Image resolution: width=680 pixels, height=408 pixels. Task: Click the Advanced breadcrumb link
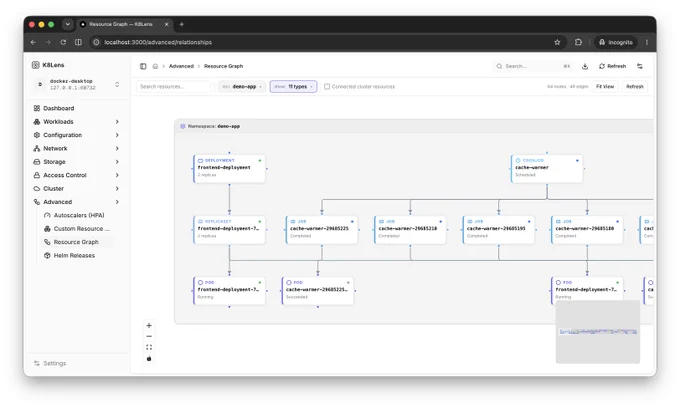(x=181, y=66)
